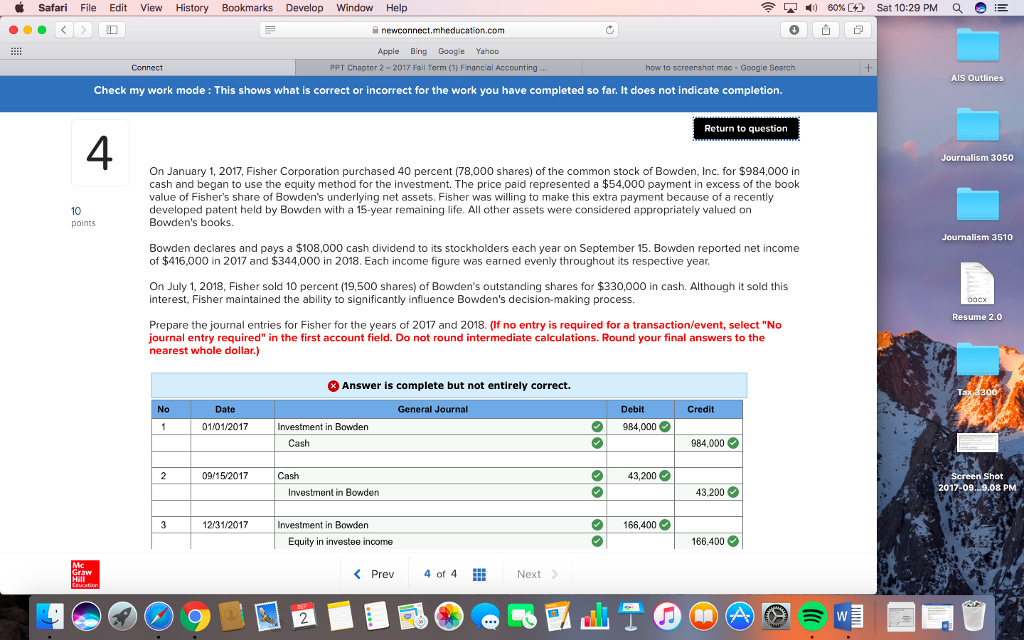
Task: Open the History menu
Action: click(192, 8)
